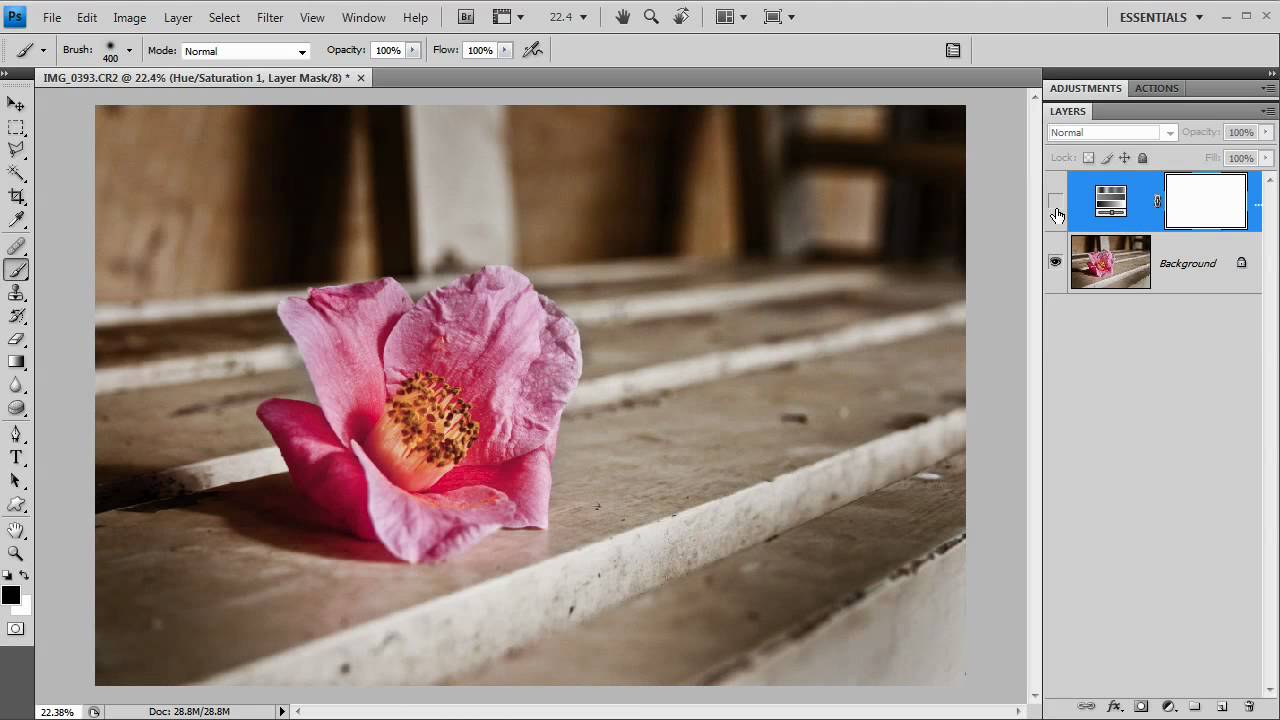Launch Bridge from the Br button

[x=466, y=17]
